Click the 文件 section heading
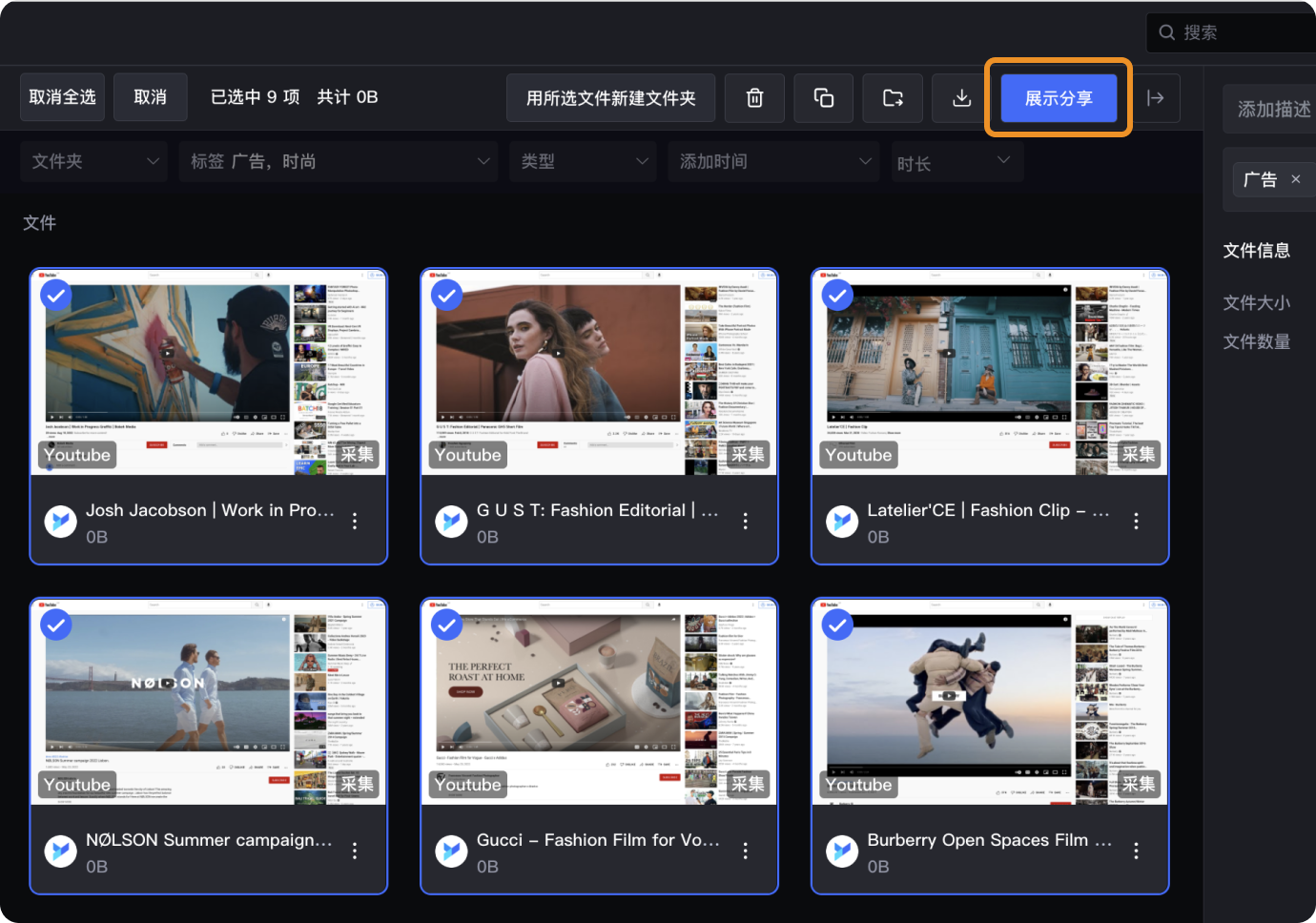This screenshot has width=1316, height=923. point(40,223)
